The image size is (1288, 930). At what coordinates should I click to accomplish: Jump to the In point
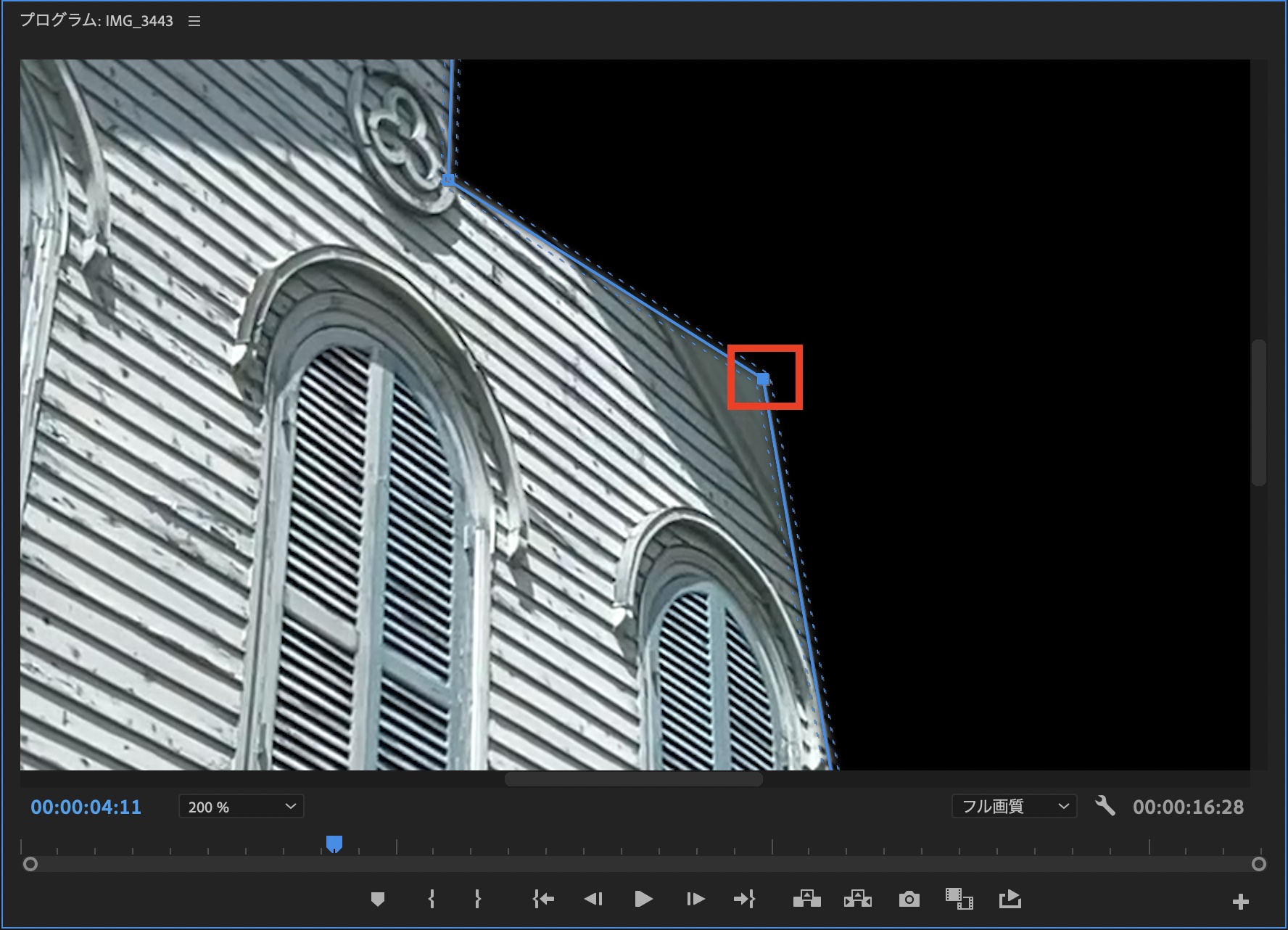[x=543, y=900]
